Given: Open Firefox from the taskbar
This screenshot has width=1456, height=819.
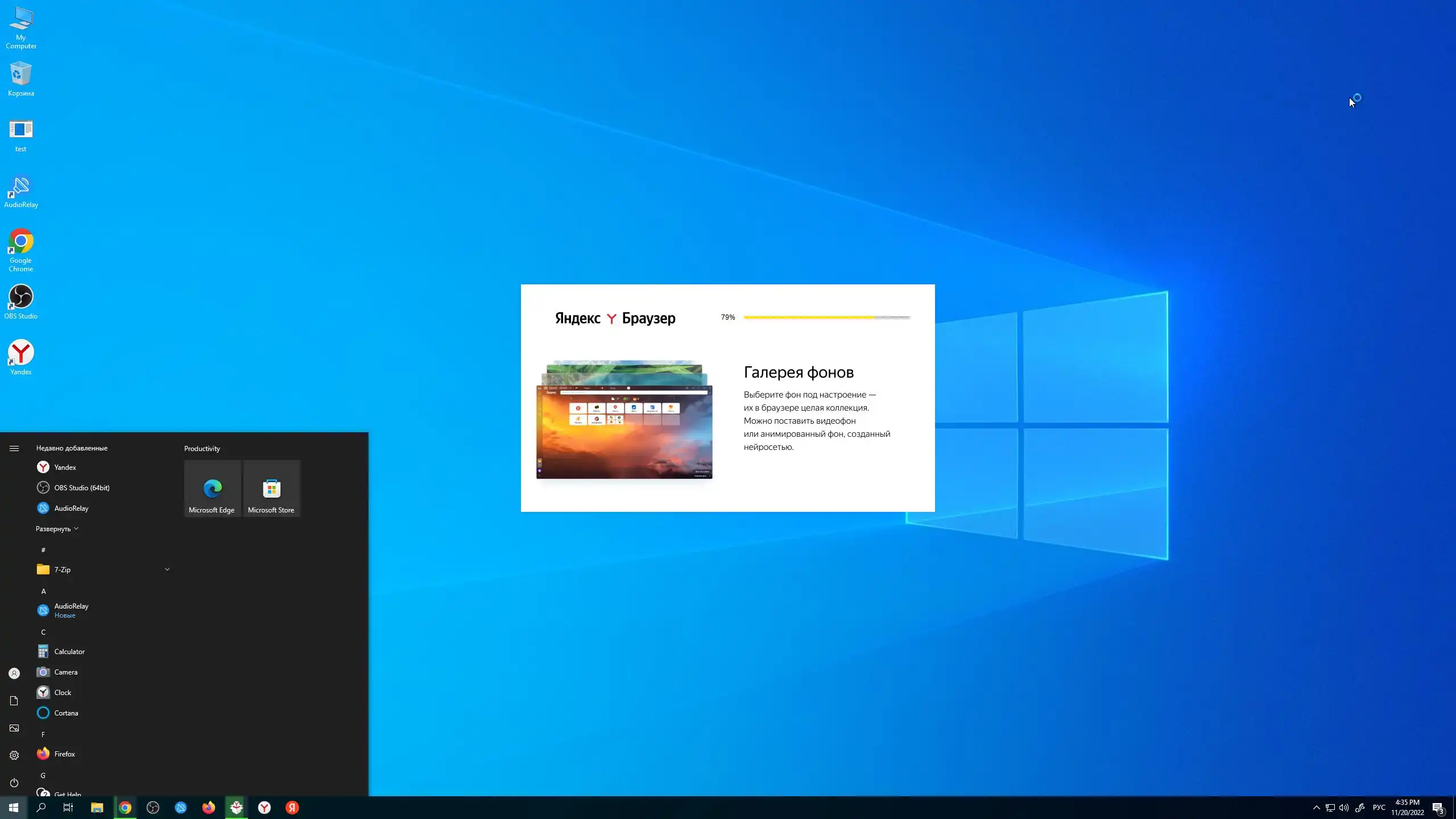Looking at the screenshot, I should tap(208, 808).
